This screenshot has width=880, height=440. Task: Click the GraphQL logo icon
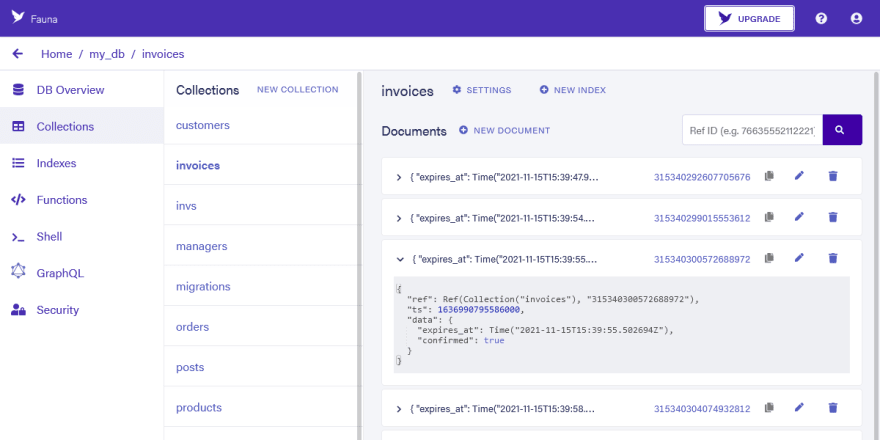pyautogui.click(x=18, y=271)
